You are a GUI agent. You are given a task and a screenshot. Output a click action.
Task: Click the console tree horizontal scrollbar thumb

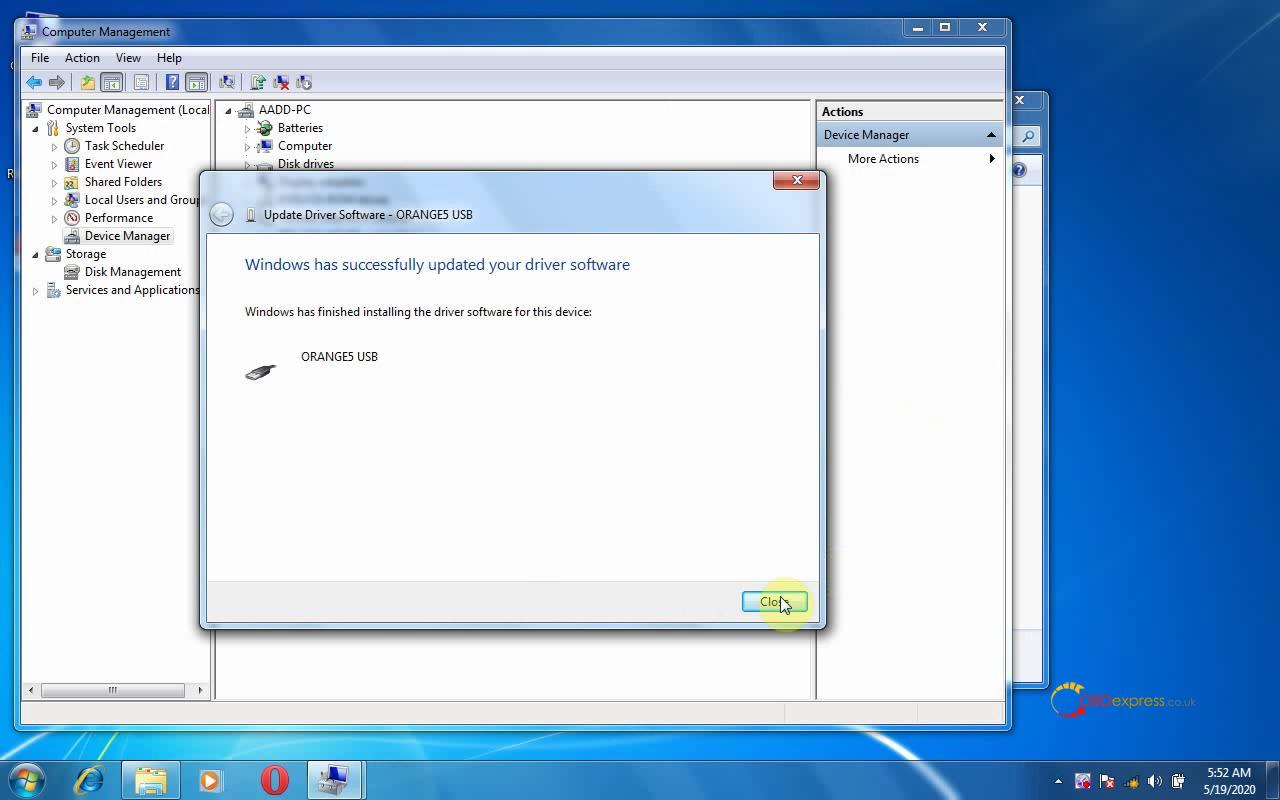112,690
